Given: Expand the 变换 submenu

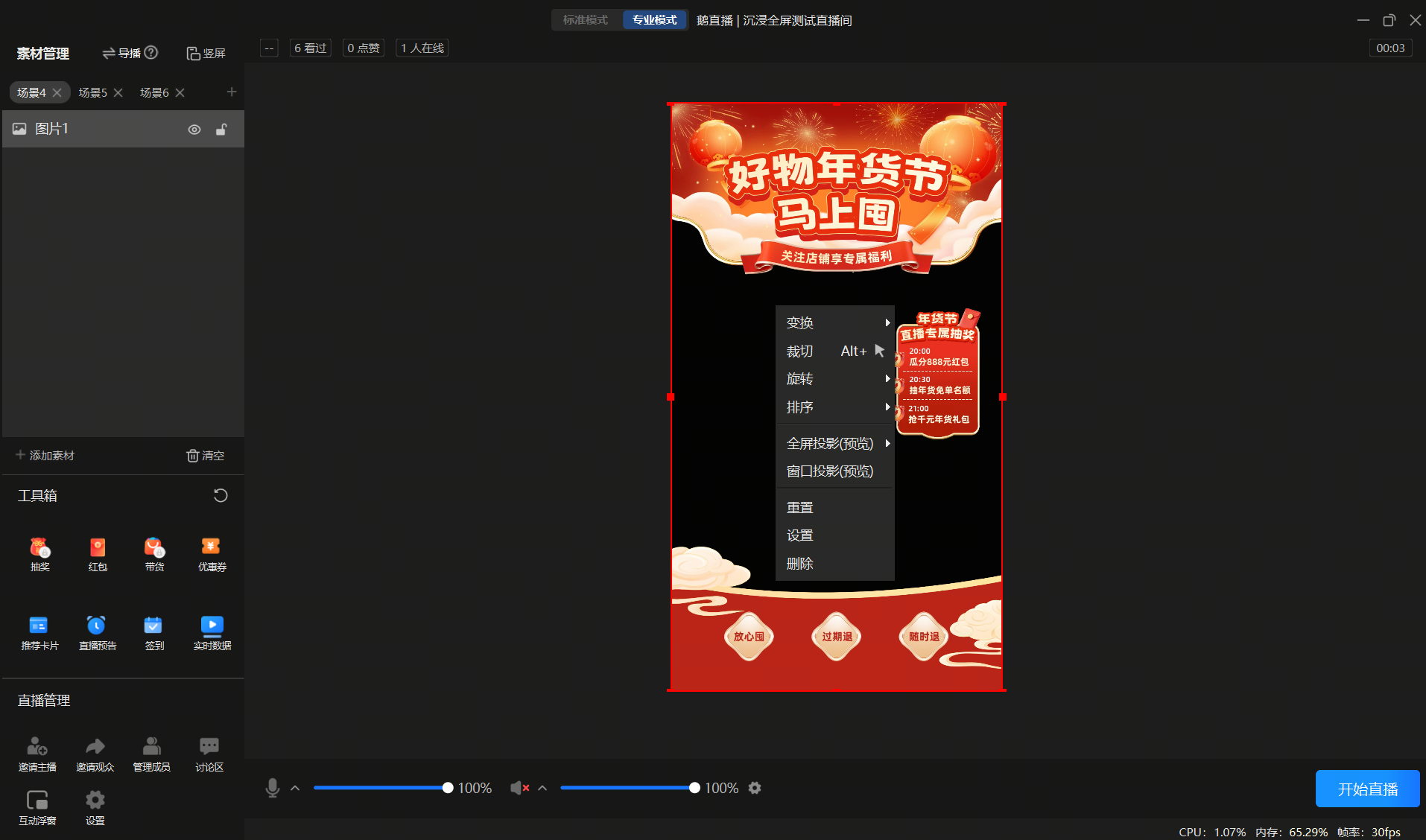Looking at the screenshot, I should pyautogui.click(x=835, y=322).
